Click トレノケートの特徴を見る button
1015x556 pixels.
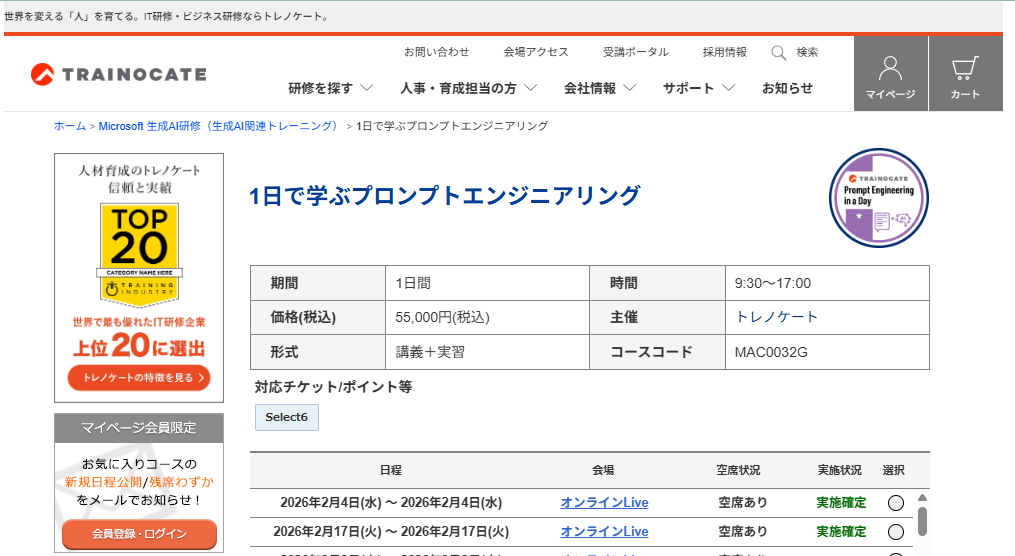[139, 377]
